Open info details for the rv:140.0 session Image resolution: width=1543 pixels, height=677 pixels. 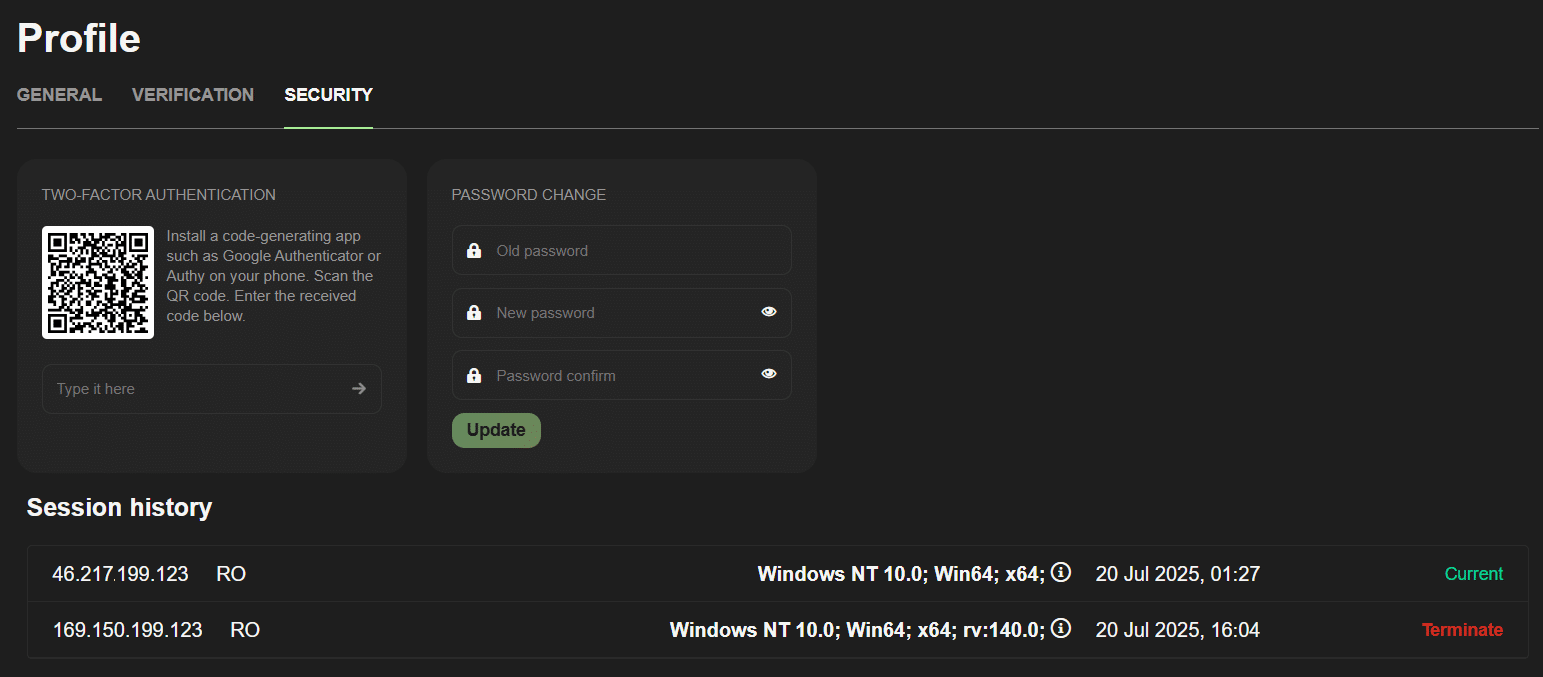(1060, 628)
